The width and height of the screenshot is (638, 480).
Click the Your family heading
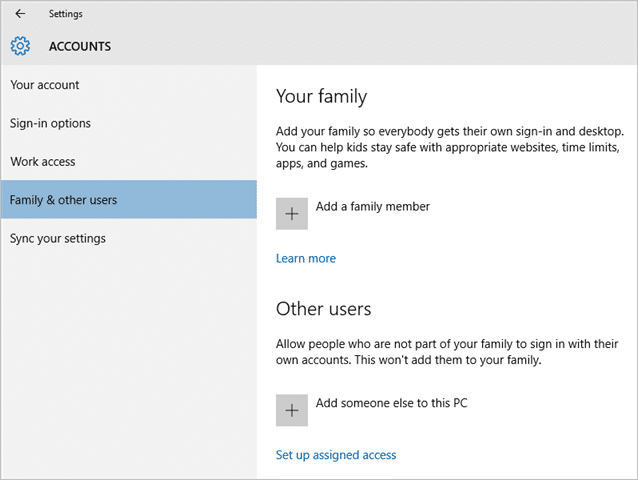(x=321, y=97)
